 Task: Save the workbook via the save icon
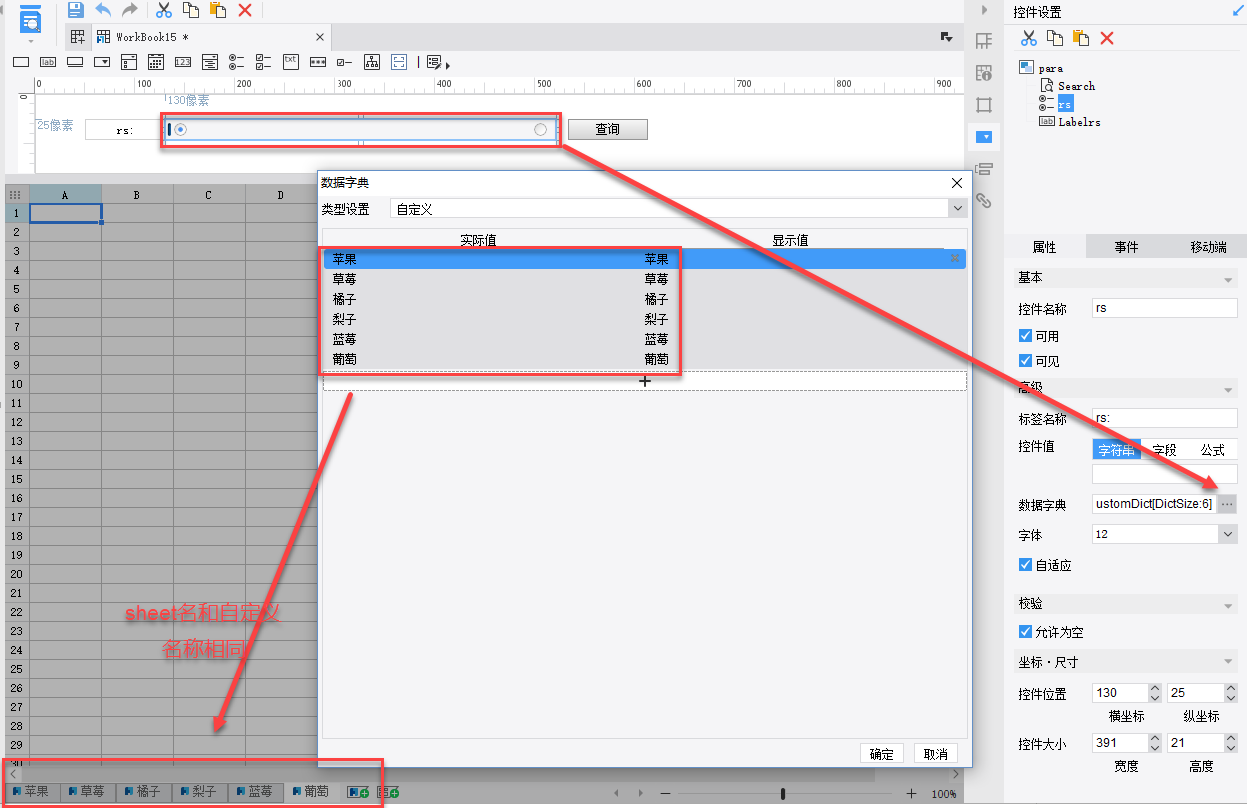tap(76, 10)
